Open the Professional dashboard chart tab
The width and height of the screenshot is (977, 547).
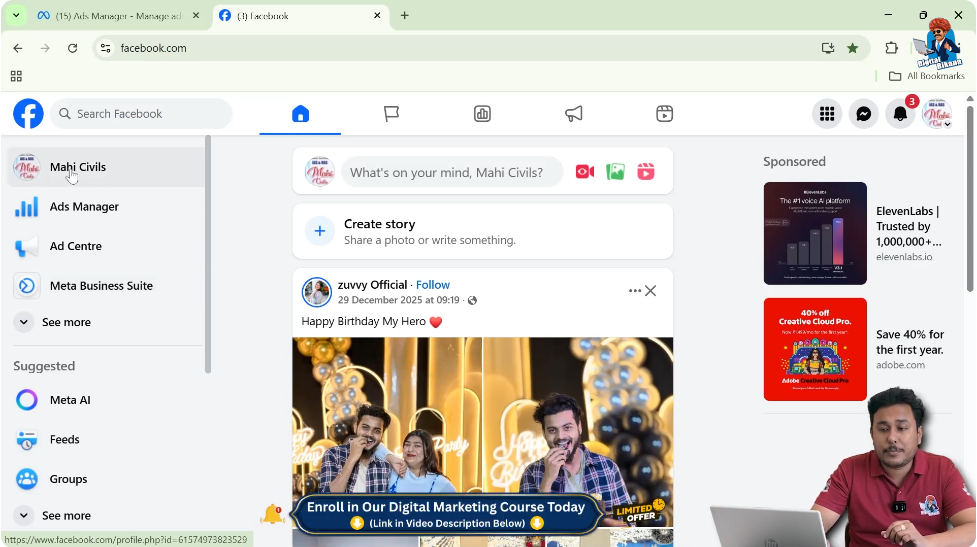pos(482,113)
